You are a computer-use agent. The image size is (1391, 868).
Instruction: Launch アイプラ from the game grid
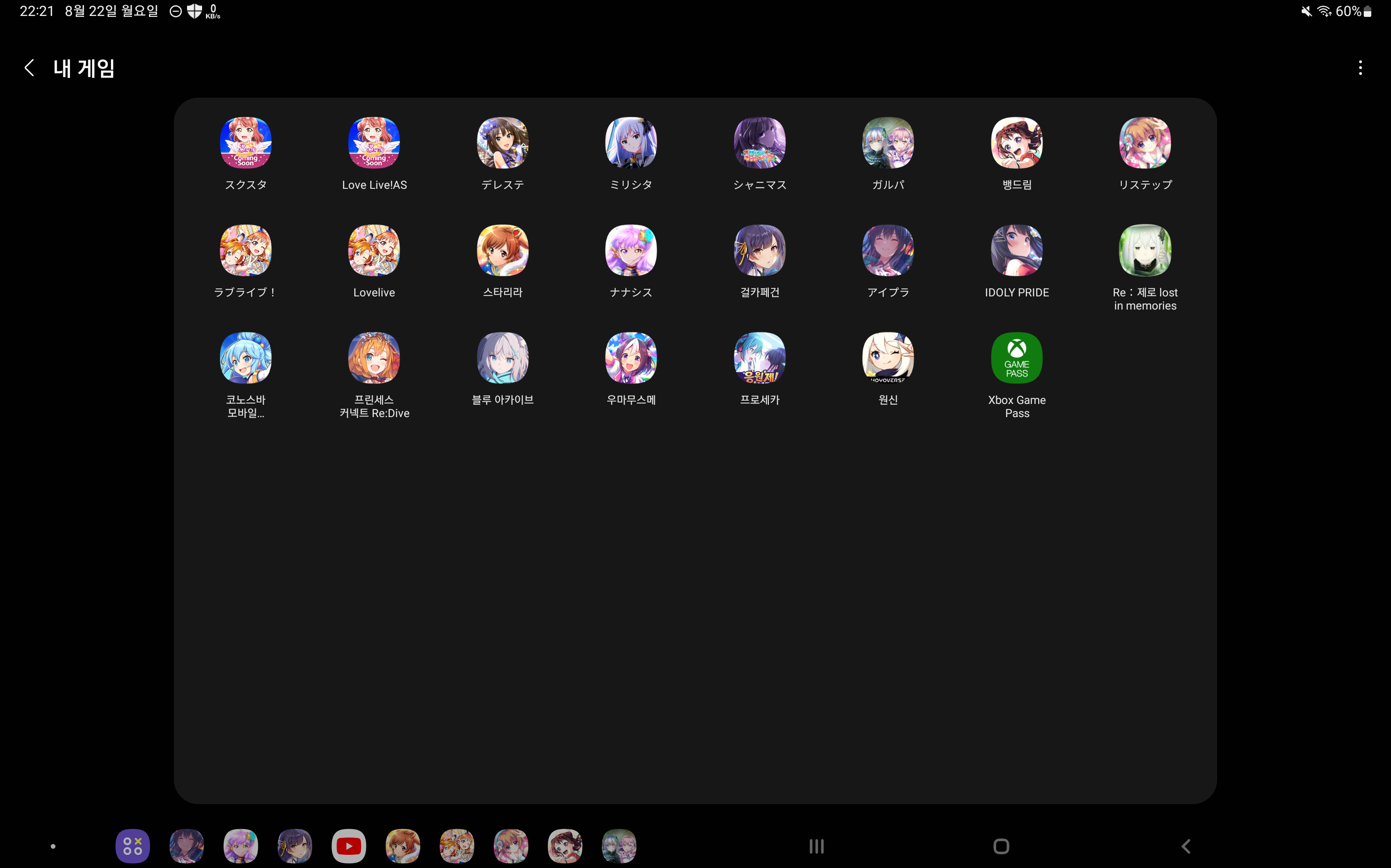[x=889, y=250]
